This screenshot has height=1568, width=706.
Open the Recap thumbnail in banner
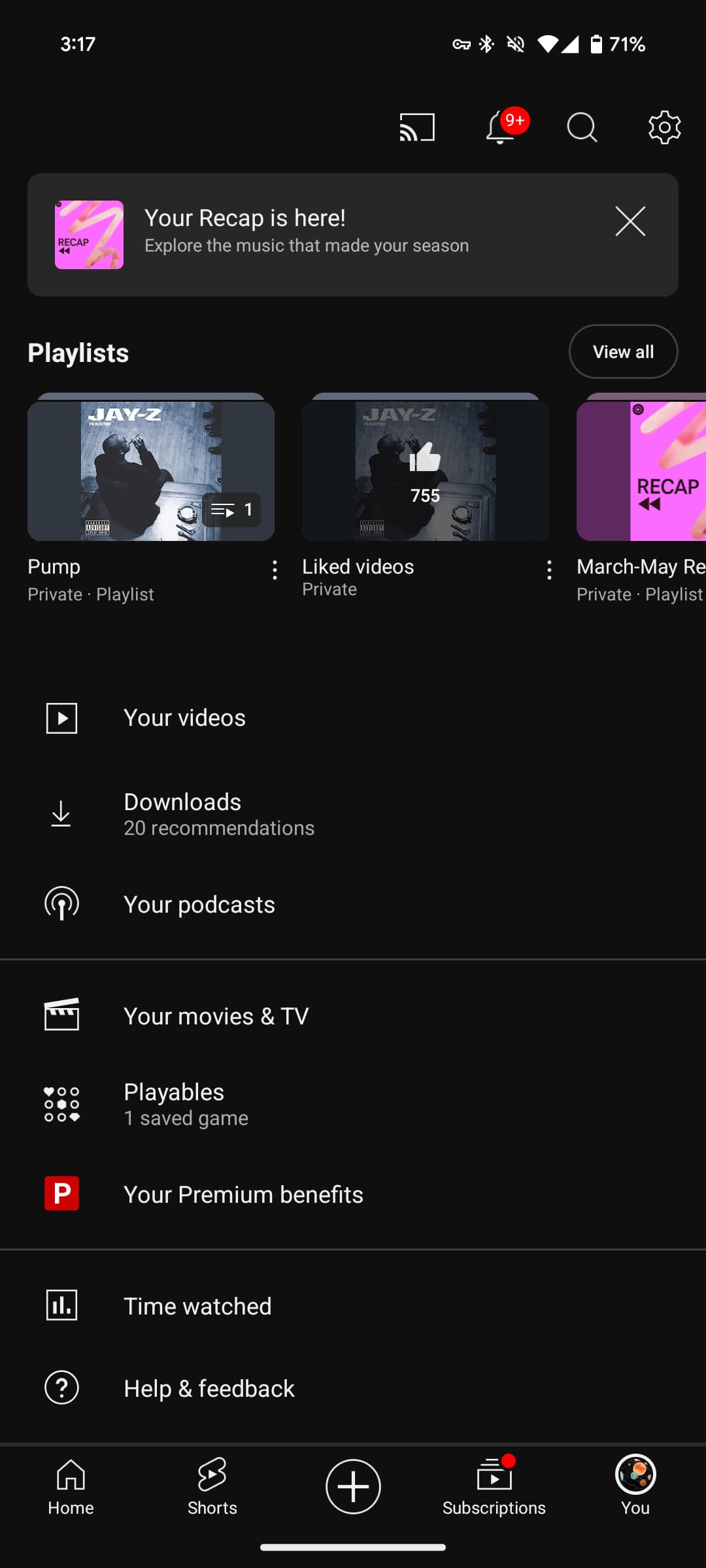click(x=89, y=235)
